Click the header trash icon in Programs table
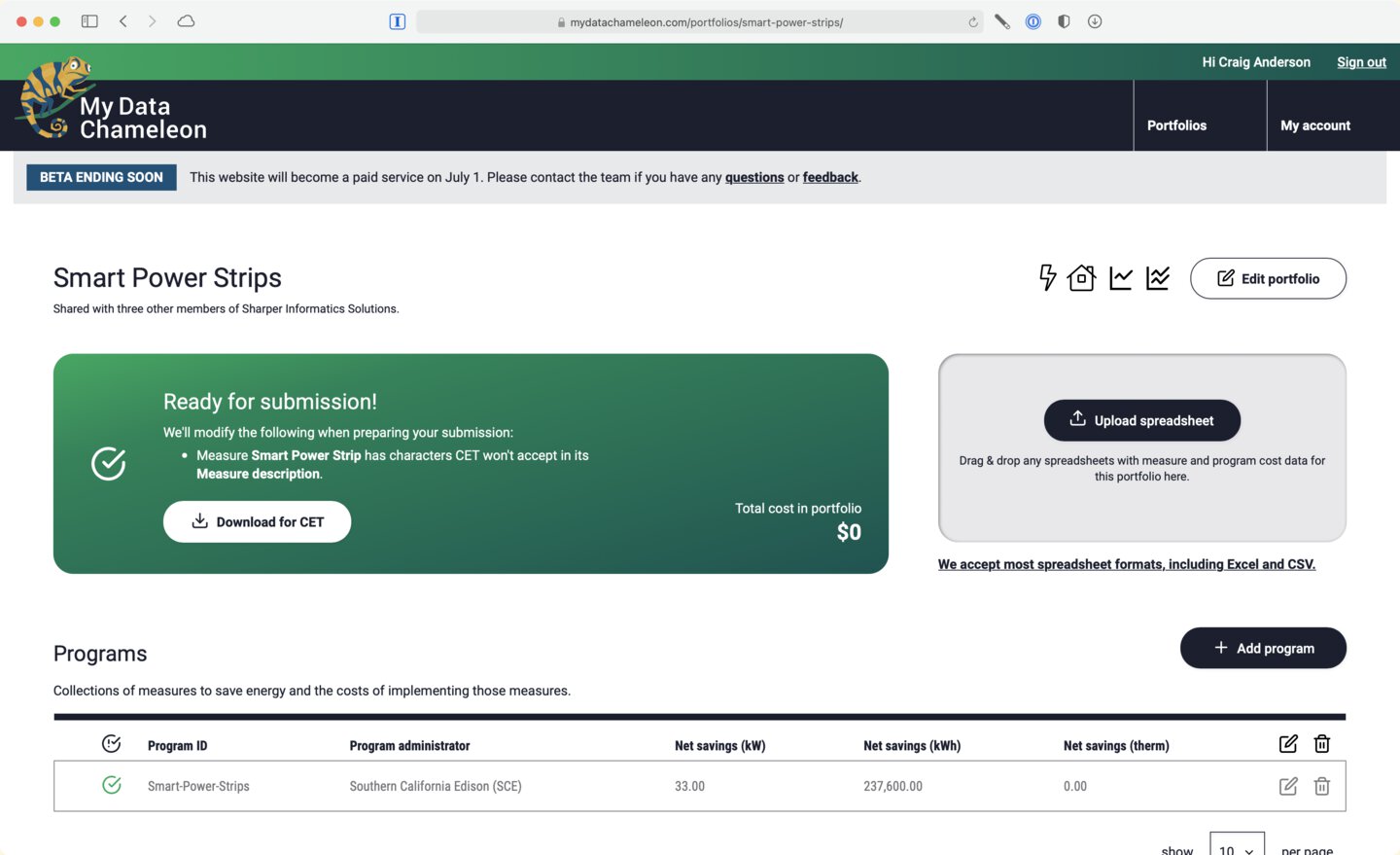This screenshot has height=855, width=1400. [1322, 744]
